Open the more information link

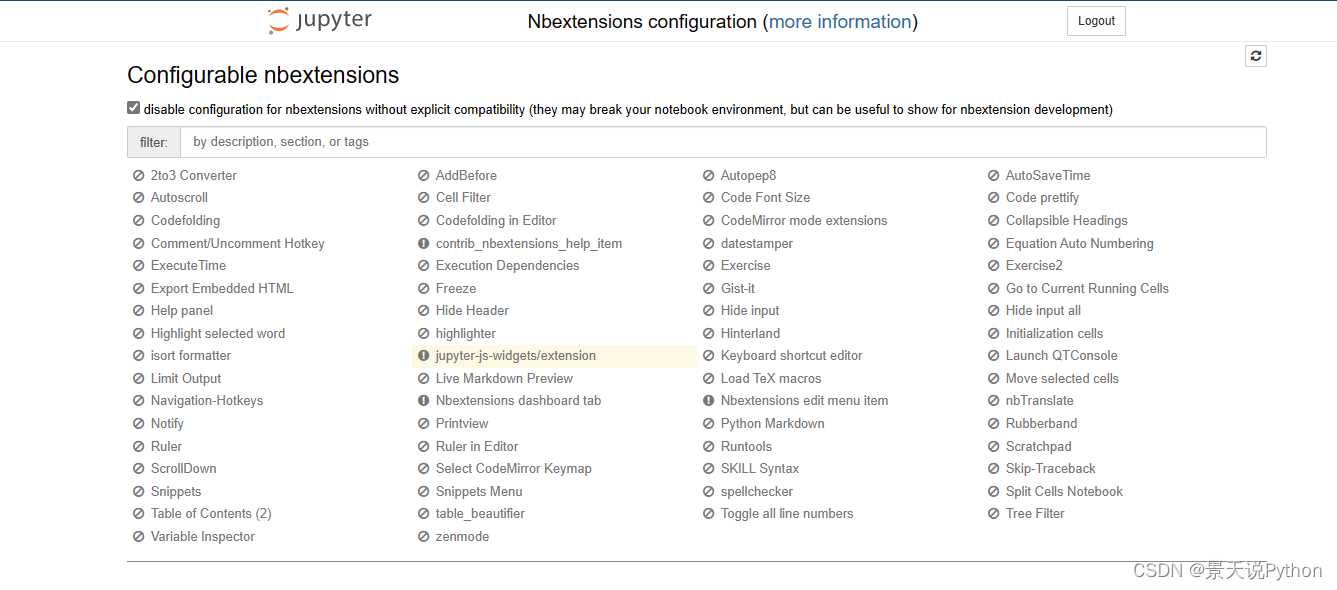[x=840, y=22]
